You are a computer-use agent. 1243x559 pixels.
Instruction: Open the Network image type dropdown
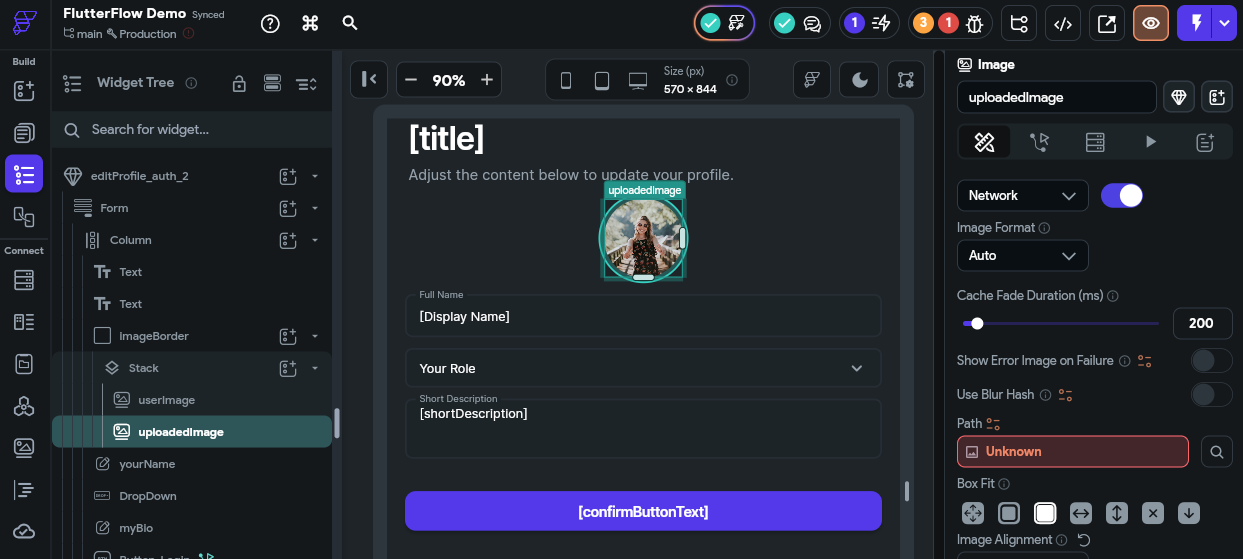click(x=1022, y=195)
